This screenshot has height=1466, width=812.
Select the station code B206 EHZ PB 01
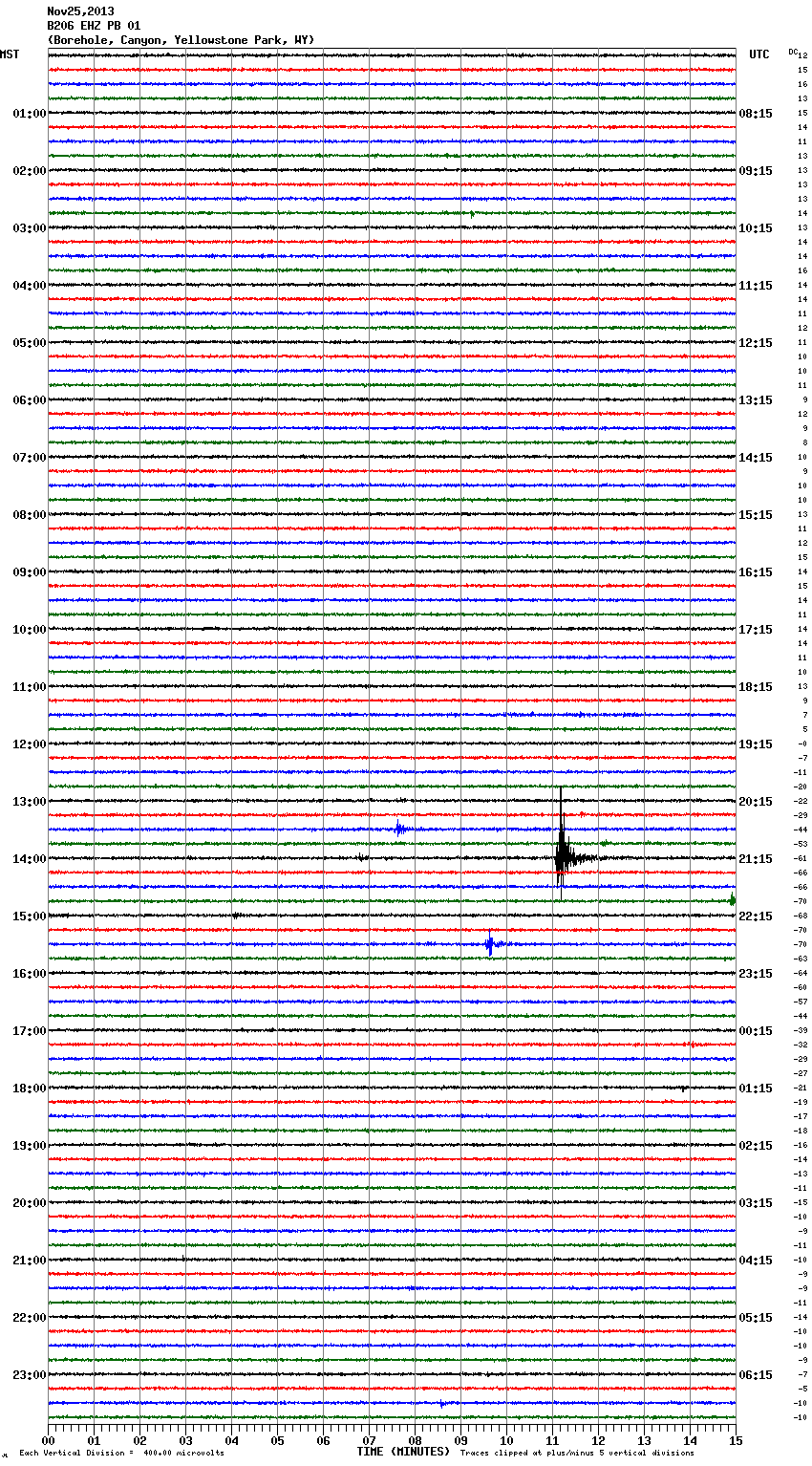click(x=94, y=26)
